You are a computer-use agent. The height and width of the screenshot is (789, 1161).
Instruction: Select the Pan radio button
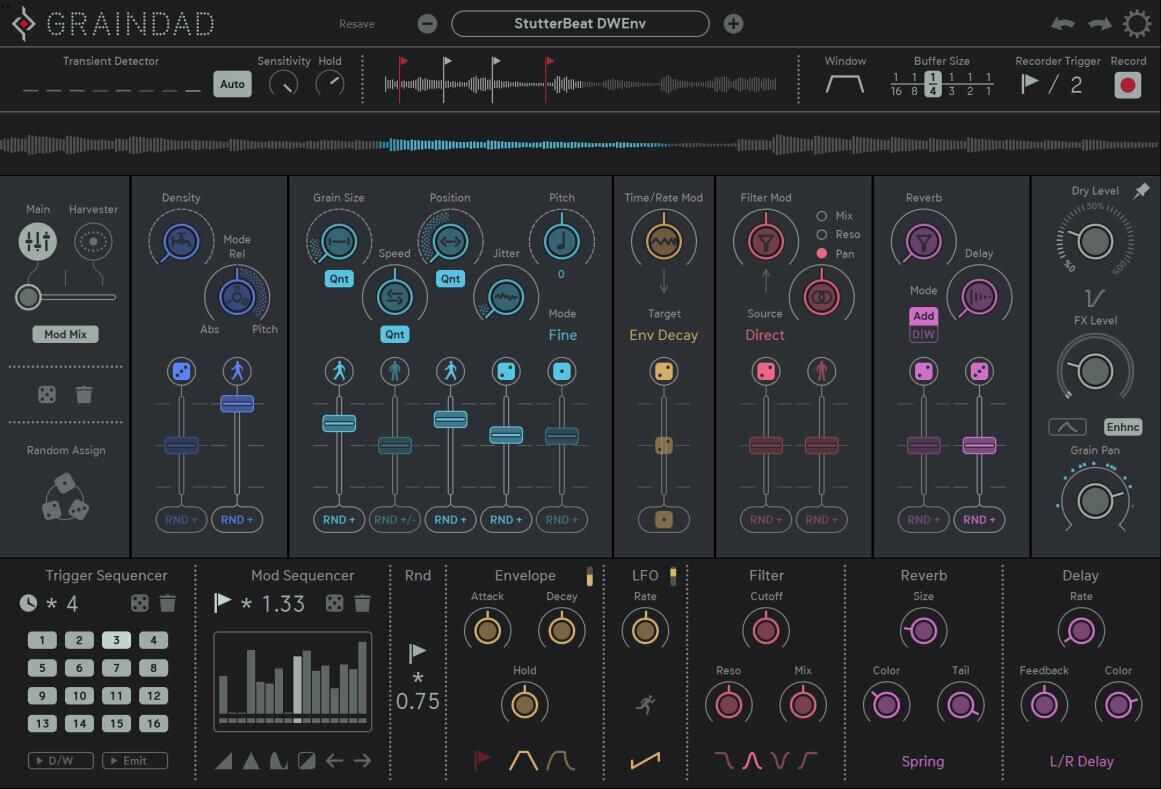(x=822, y=254)
